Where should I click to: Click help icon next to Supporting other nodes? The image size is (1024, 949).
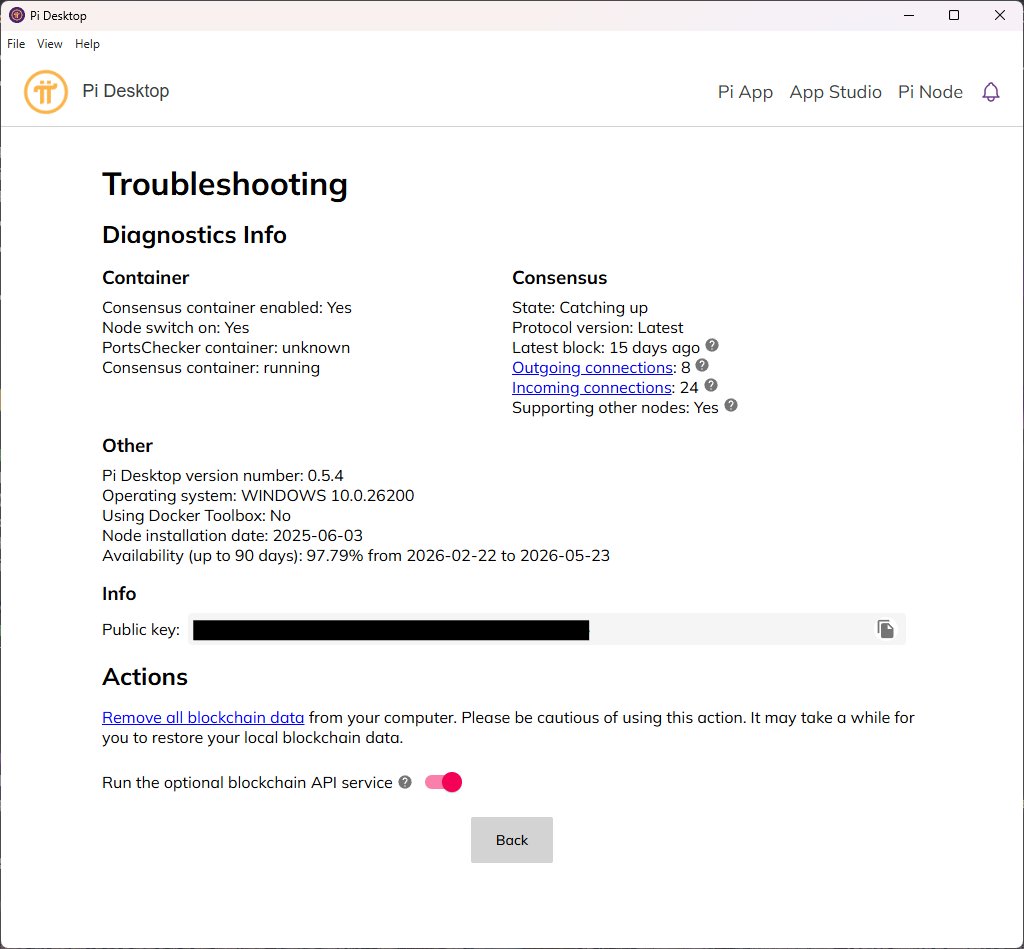pyautogui.click(x=731, y=405)
